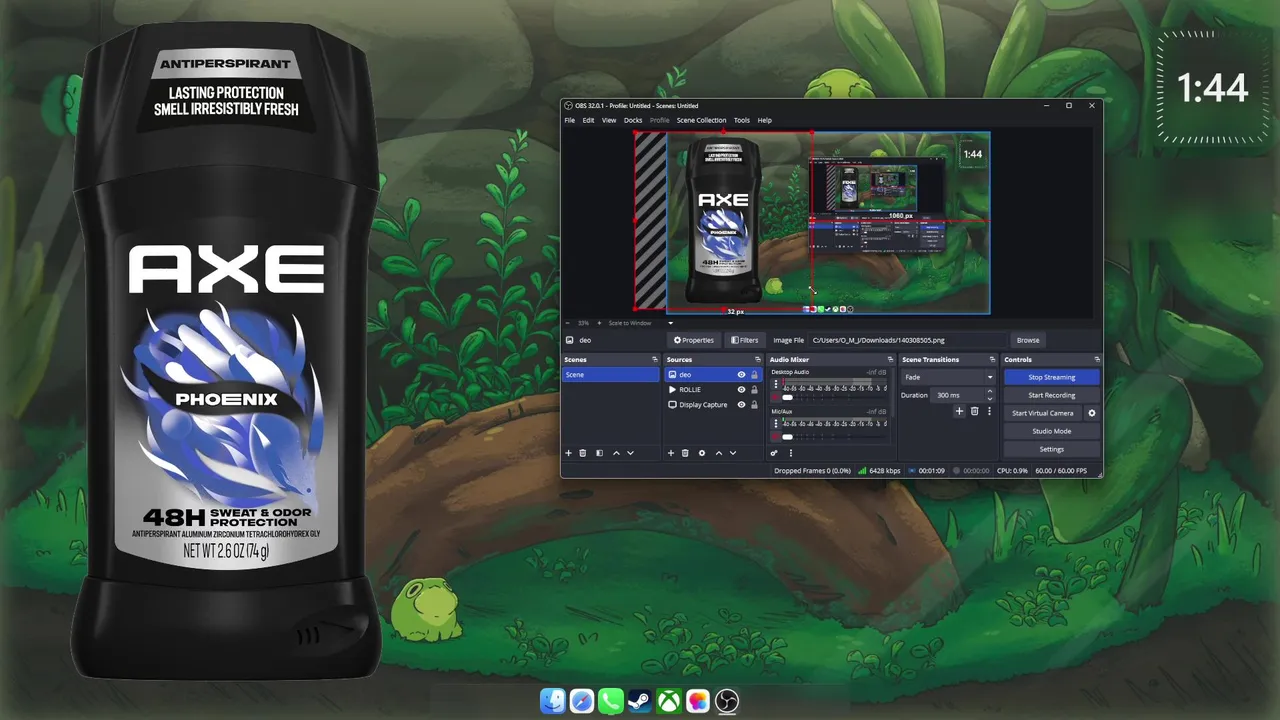1280x720 pixels.
Task: Click Browse for image file
Action: point(1028,340)
